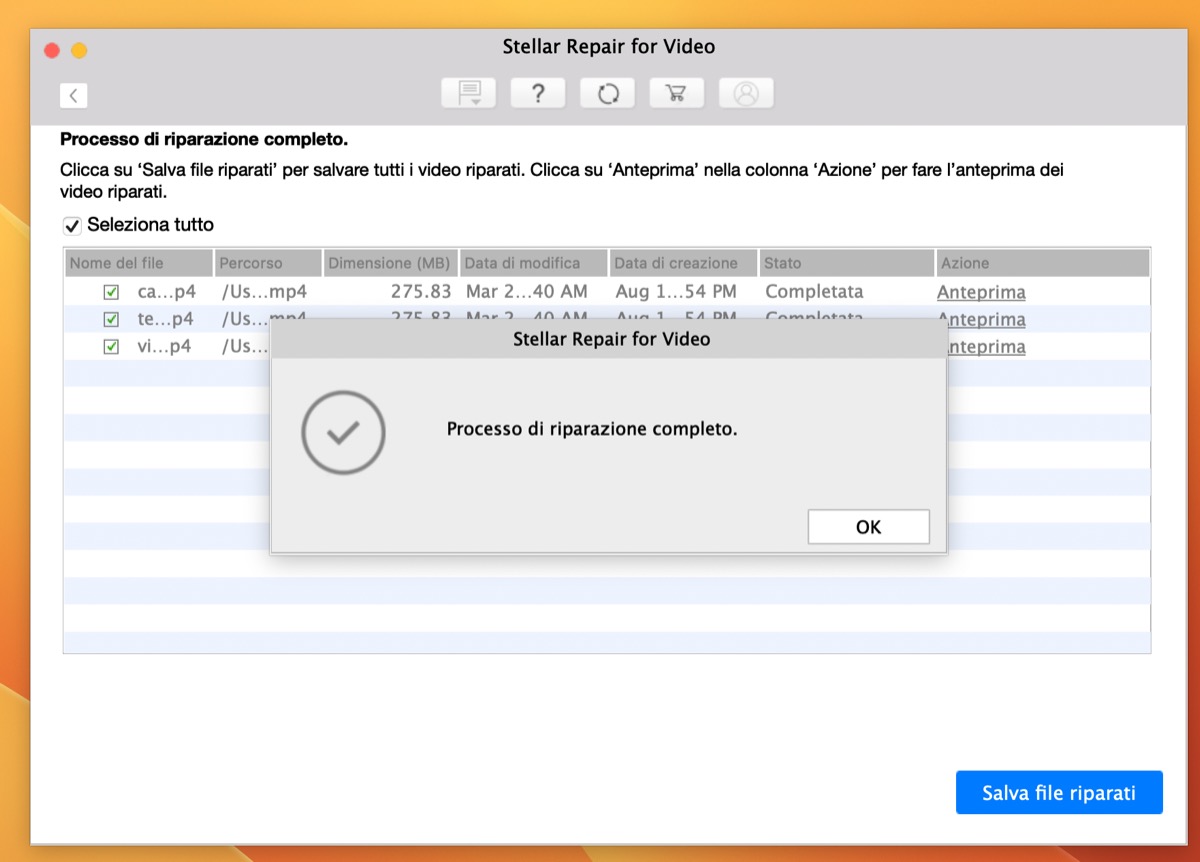Click the green checkmark in the dialog

(x=343, y=432)
